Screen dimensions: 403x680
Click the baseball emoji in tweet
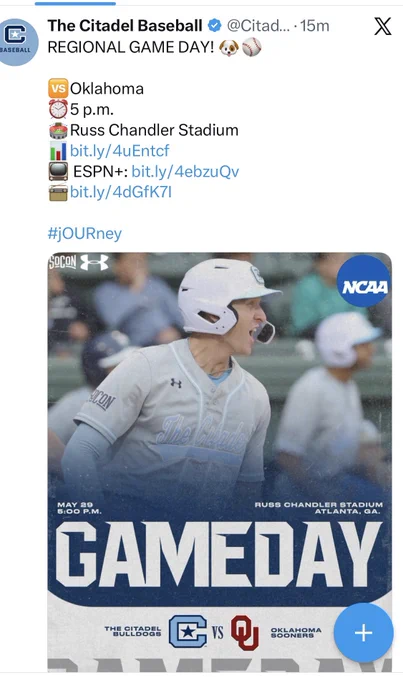(x=252, y=47)
